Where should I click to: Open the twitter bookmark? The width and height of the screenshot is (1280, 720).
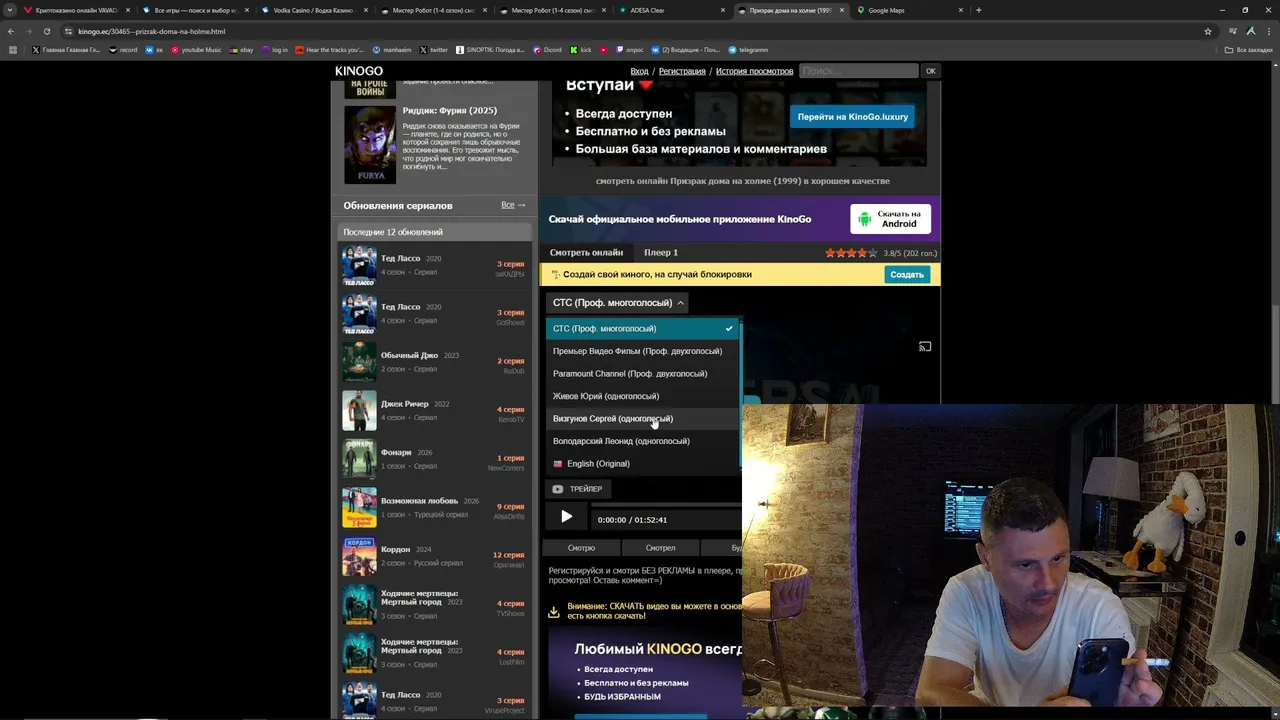[x=434, y=50]
